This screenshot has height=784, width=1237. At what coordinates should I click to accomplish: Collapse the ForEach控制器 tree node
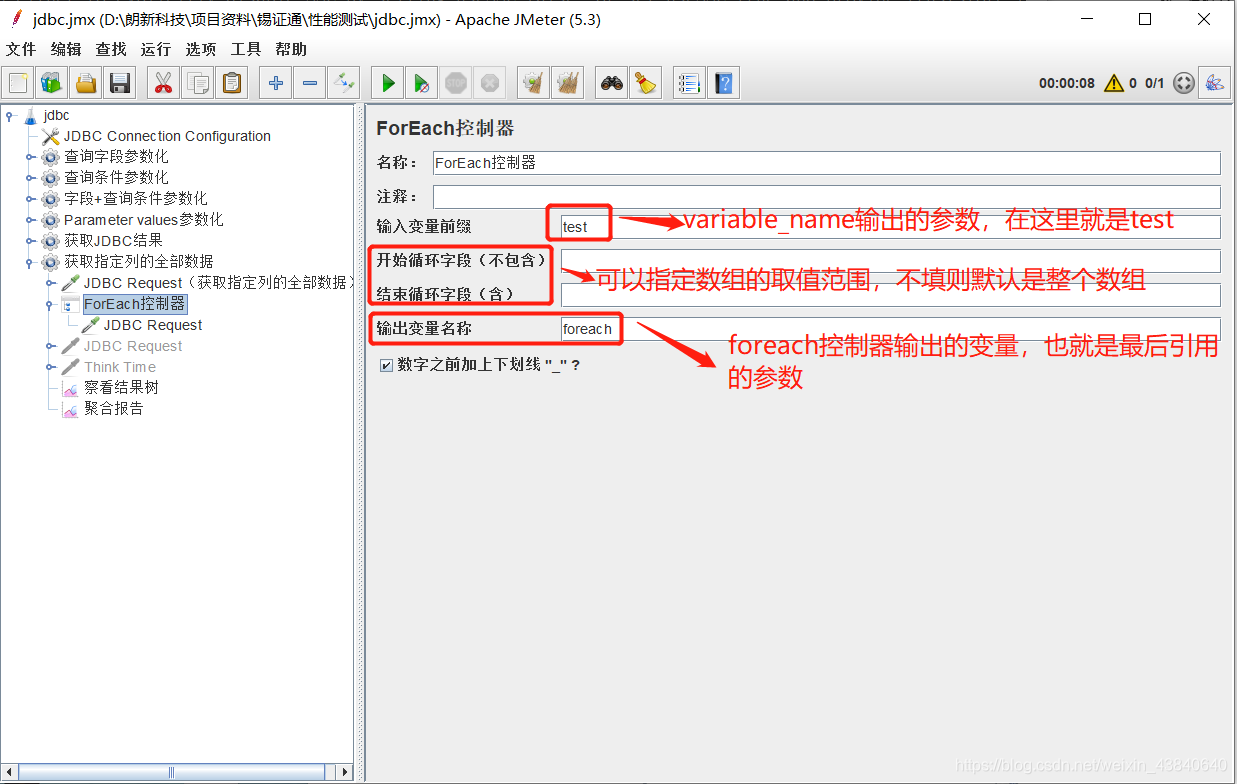pos(49,305)
